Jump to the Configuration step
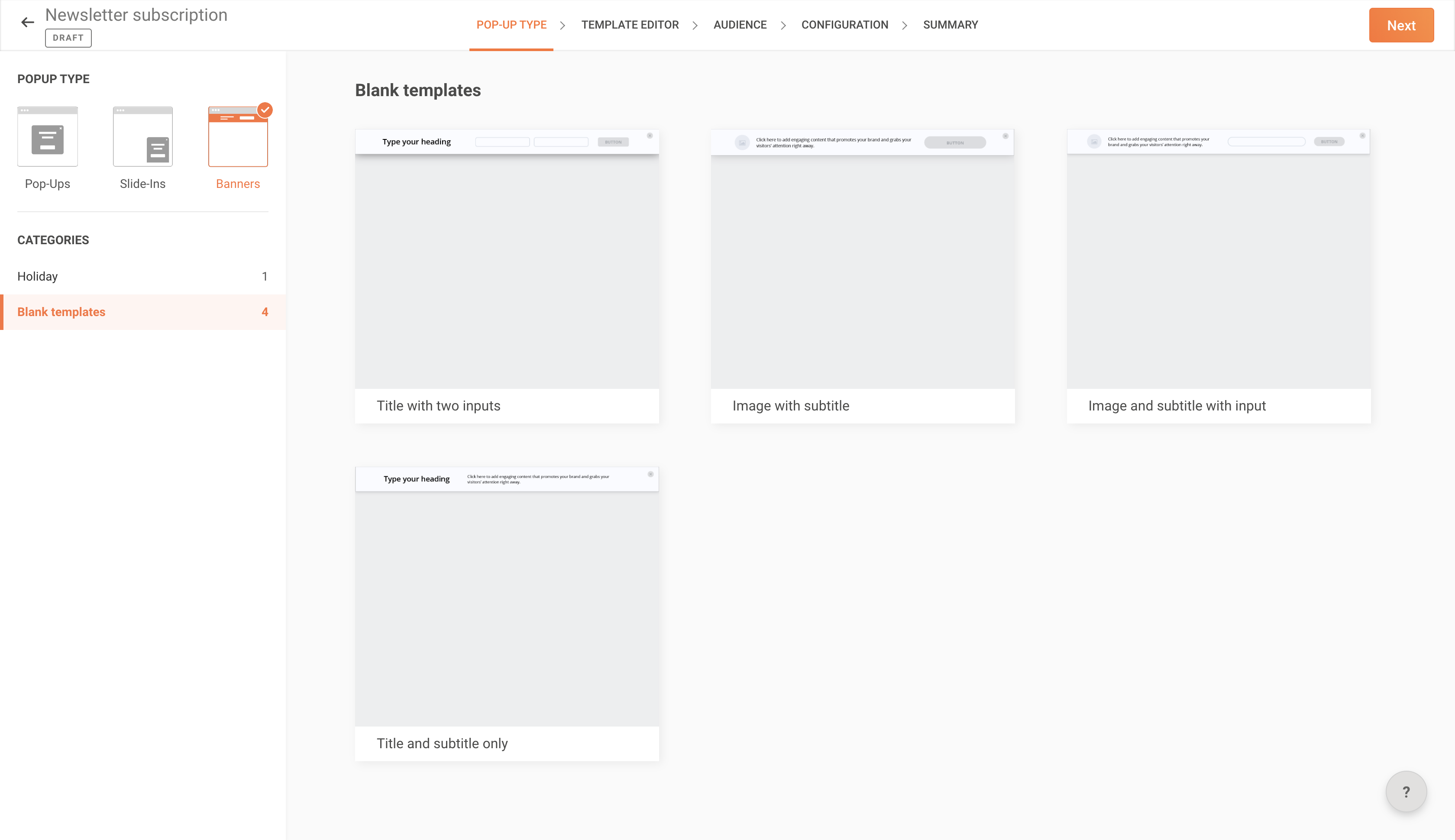Image resolution: width=1455 pixels, height=840 pixels. [x=844, y=25]
